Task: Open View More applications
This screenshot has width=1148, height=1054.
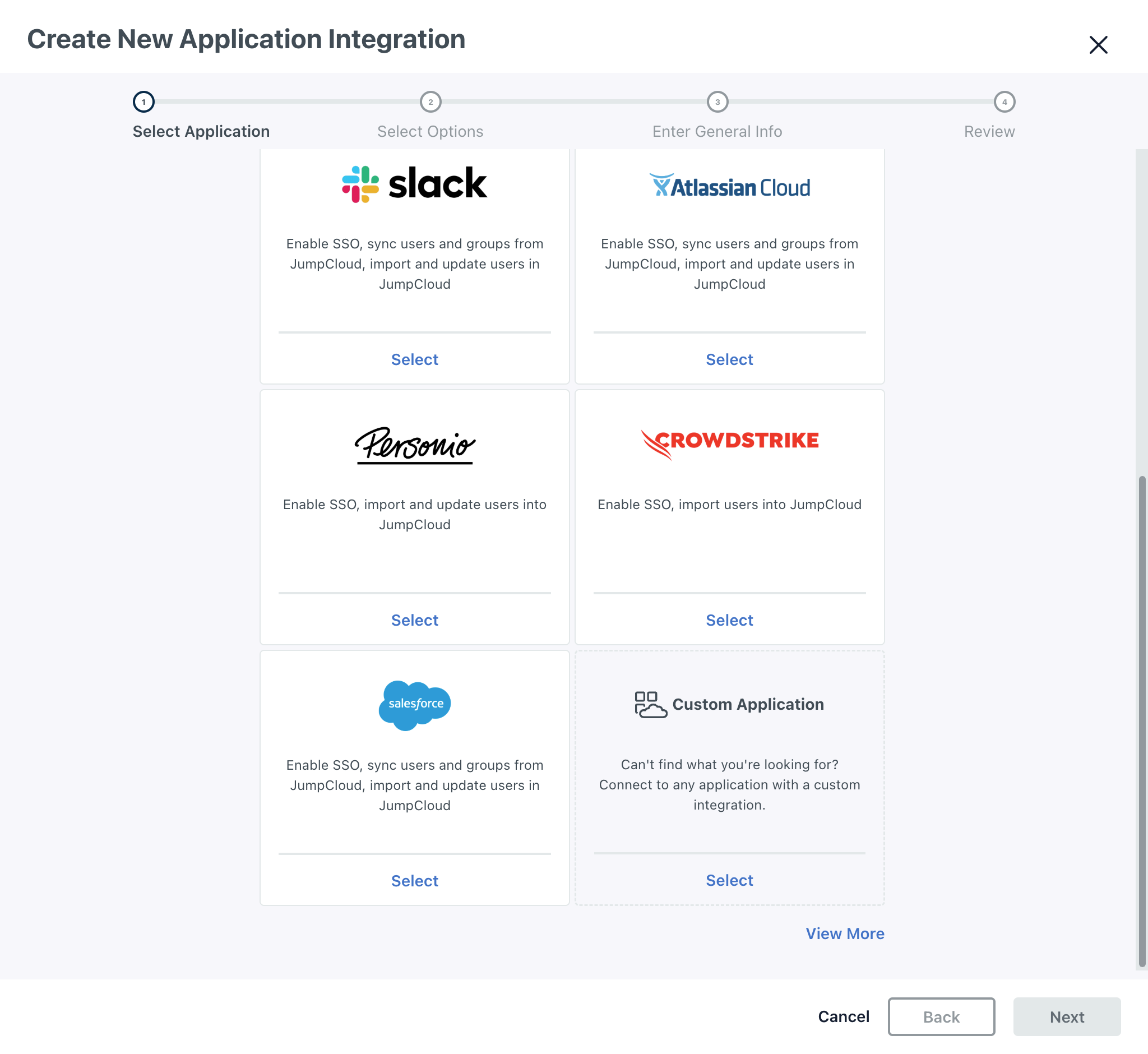Action: pos(845,933)
